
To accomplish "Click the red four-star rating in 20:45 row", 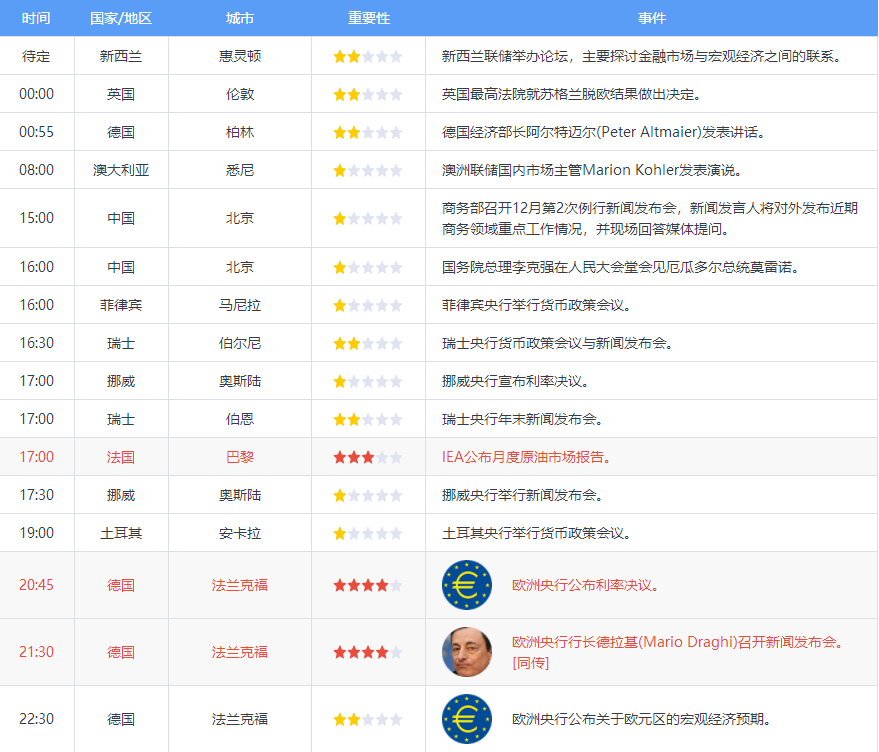I will coord(368,586).
